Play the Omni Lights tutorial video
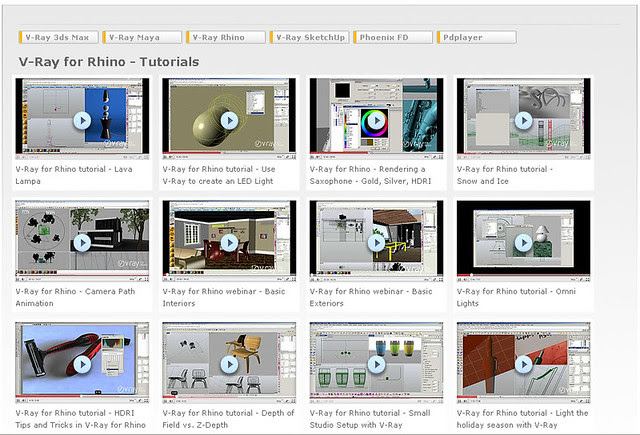640x435 pixels. click(523, 243)
